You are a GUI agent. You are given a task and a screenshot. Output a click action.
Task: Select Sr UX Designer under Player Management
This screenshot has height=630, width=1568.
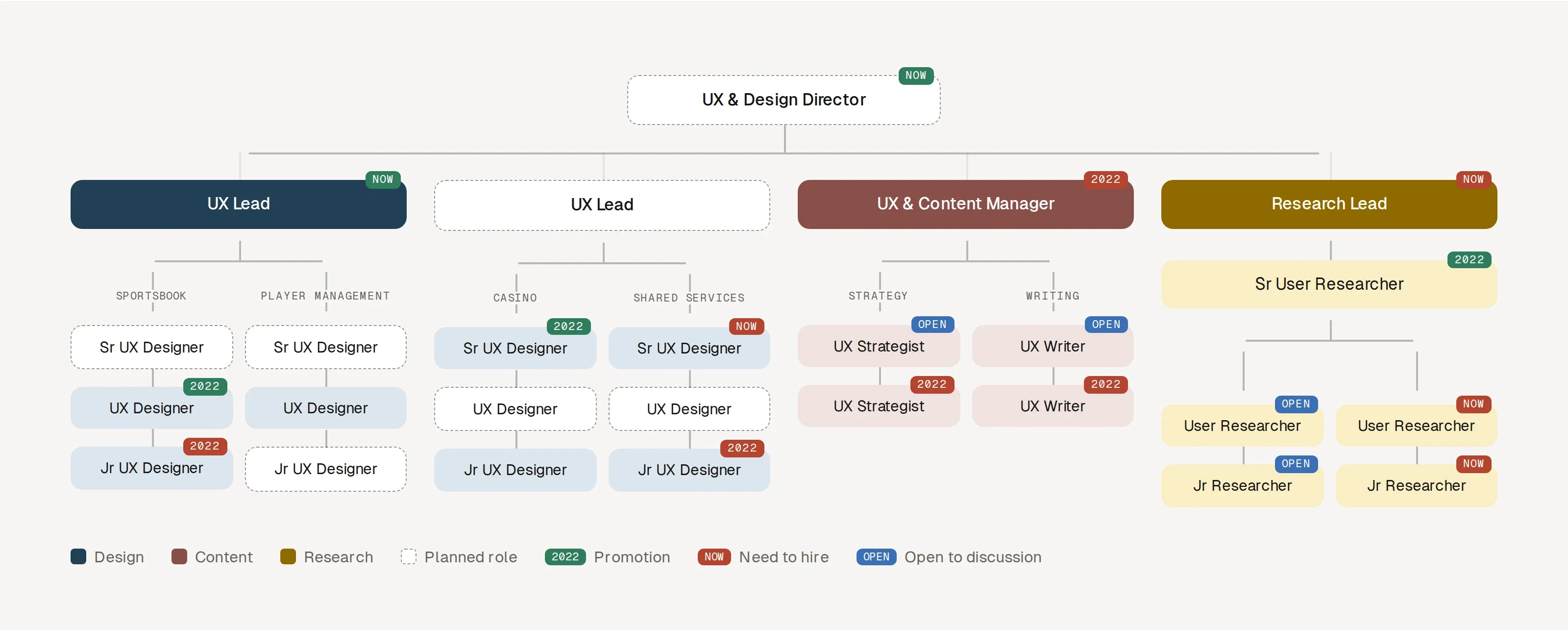(326, 347)
